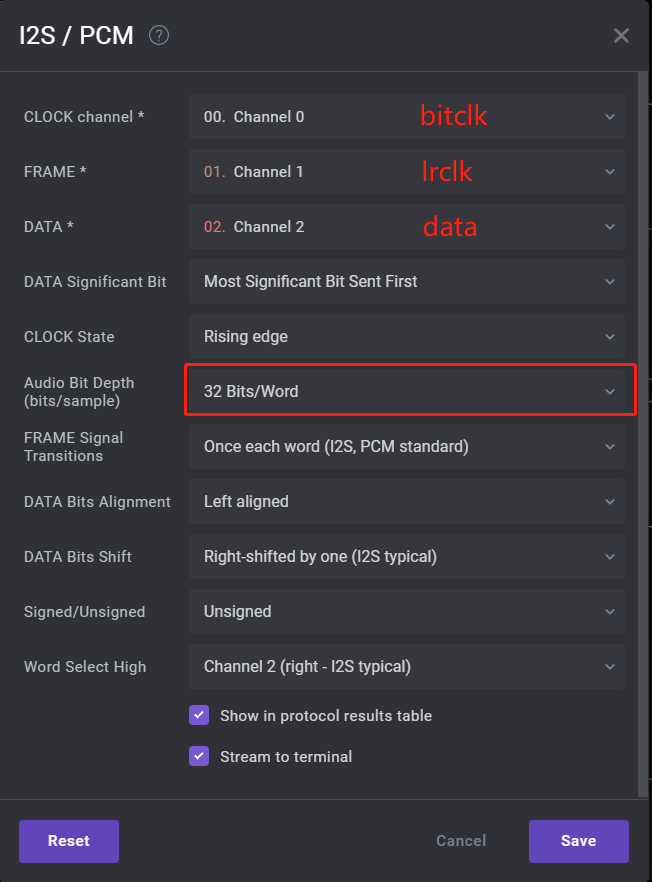Click Cancel to discard changes
Screen dimensions: 652x882
coord(461,841)
